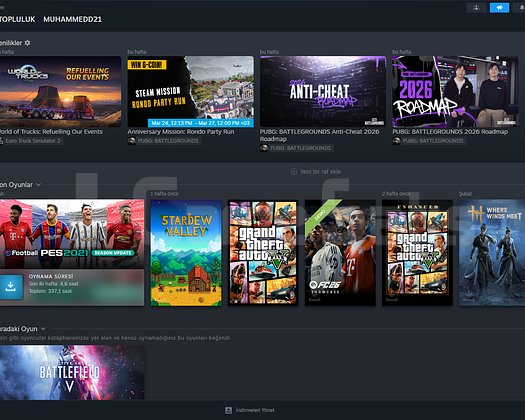This screenshot has height=420, width=525.
Task: Click the plus icon to add a new shelf
Action: [x=294, y=172]
